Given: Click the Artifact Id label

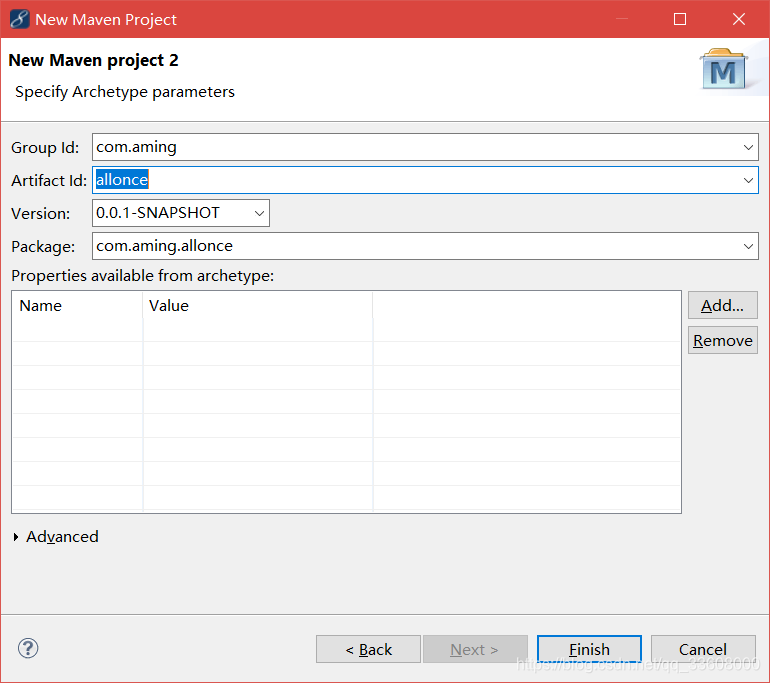Looking at the screenshot, I should 49,180.
